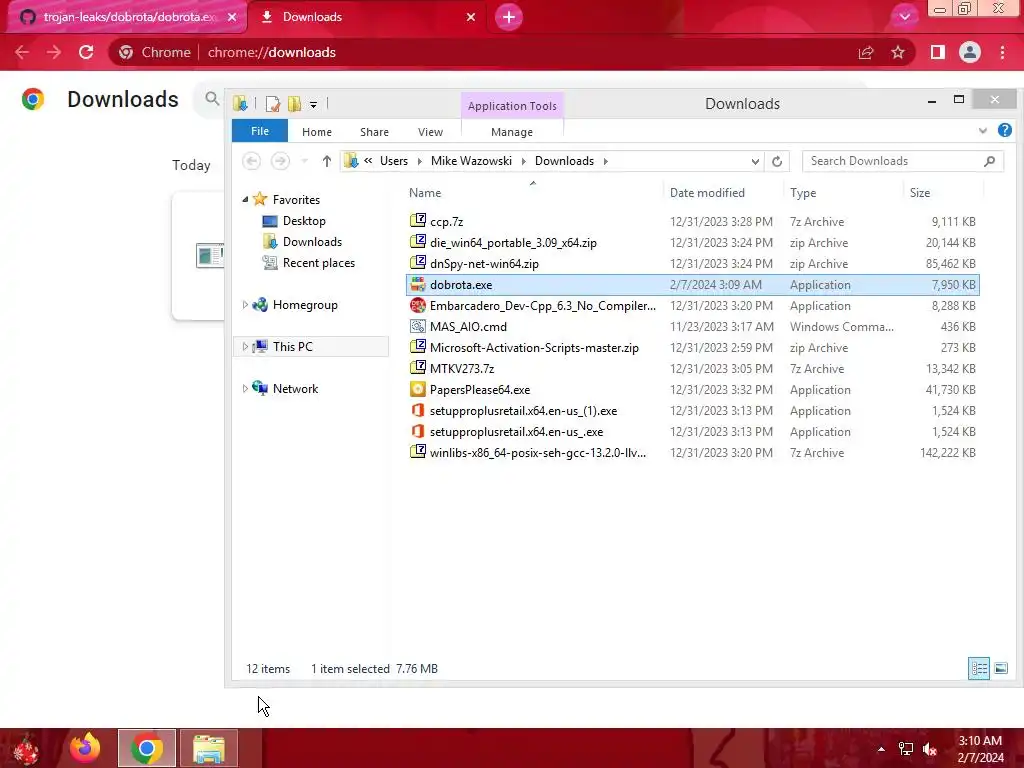Open address bar previous locations dropdown

[755, 161]
